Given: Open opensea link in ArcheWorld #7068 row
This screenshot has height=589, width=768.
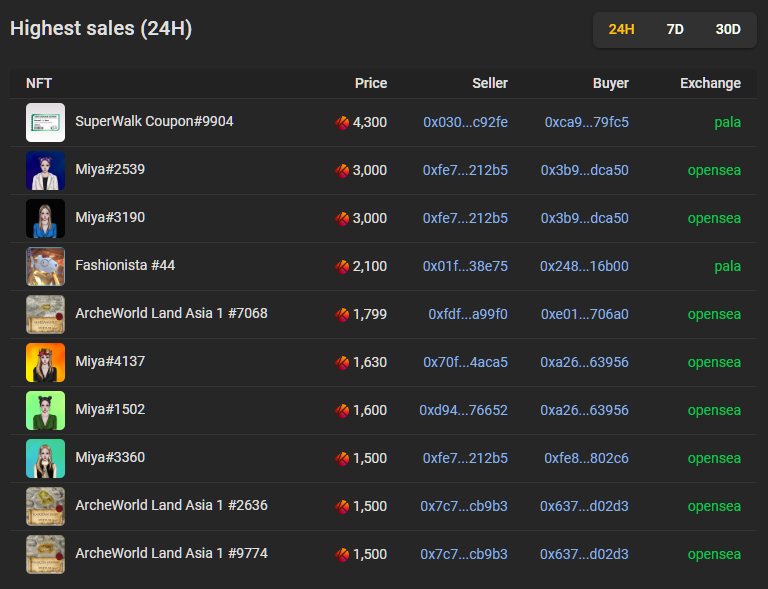Looking at the screenshot, I should coord(714,314).
